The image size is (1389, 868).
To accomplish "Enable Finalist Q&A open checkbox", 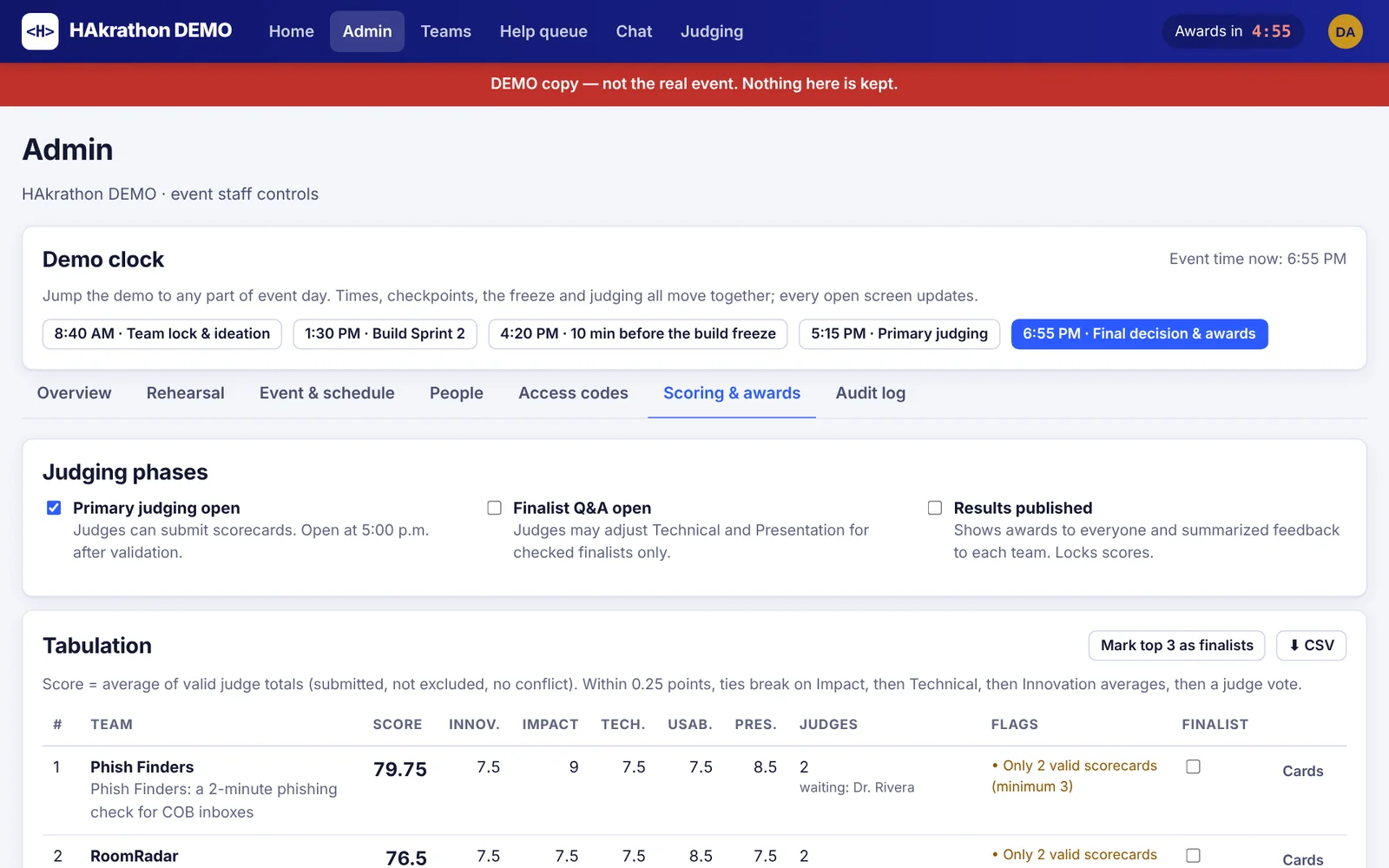I will pos(494,508).
